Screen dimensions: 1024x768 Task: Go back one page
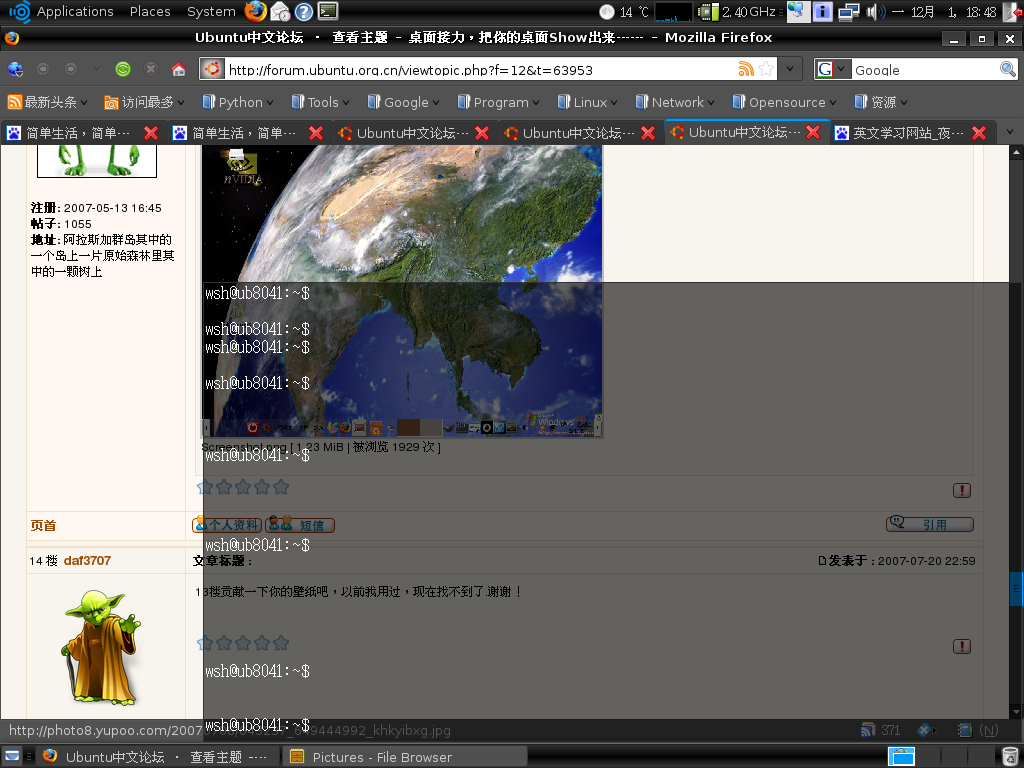point(42,69)
